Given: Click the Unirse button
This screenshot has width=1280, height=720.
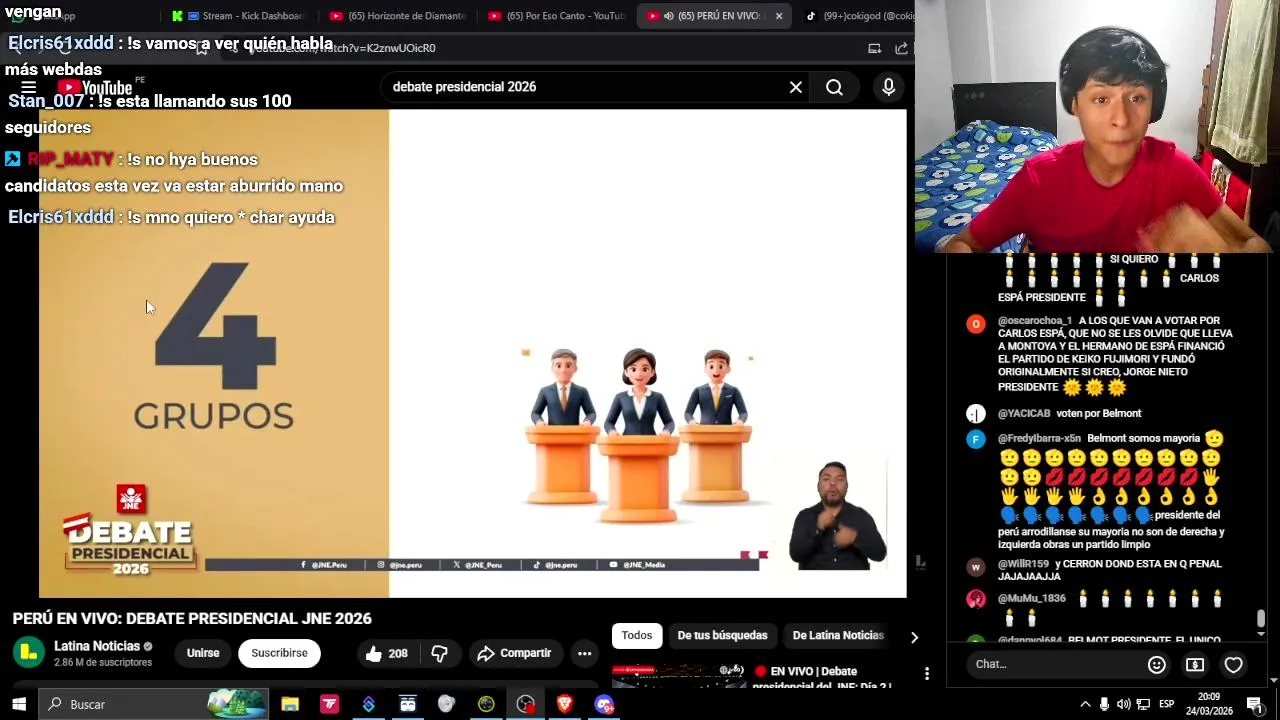Looking at the screenshot, I should point(203,653).
